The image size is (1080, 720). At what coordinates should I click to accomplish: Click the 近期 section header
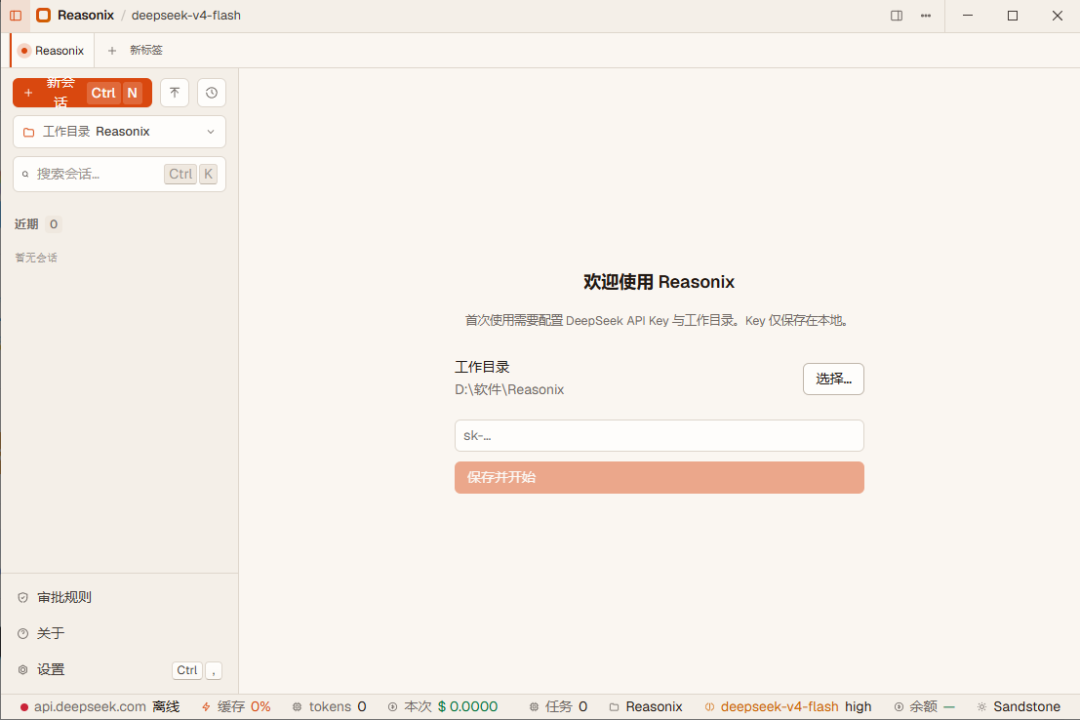click(26, 224)
